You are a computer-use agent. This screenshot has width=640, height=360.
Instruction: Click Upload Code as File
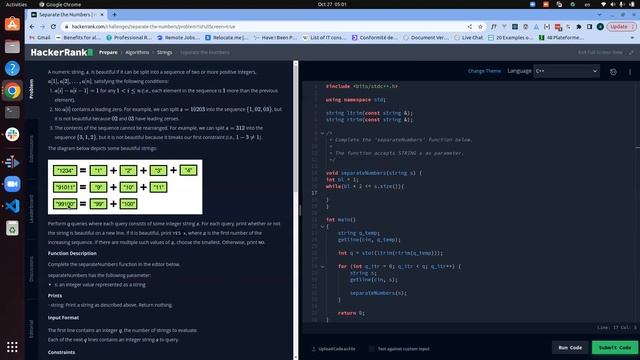[333, 349]
